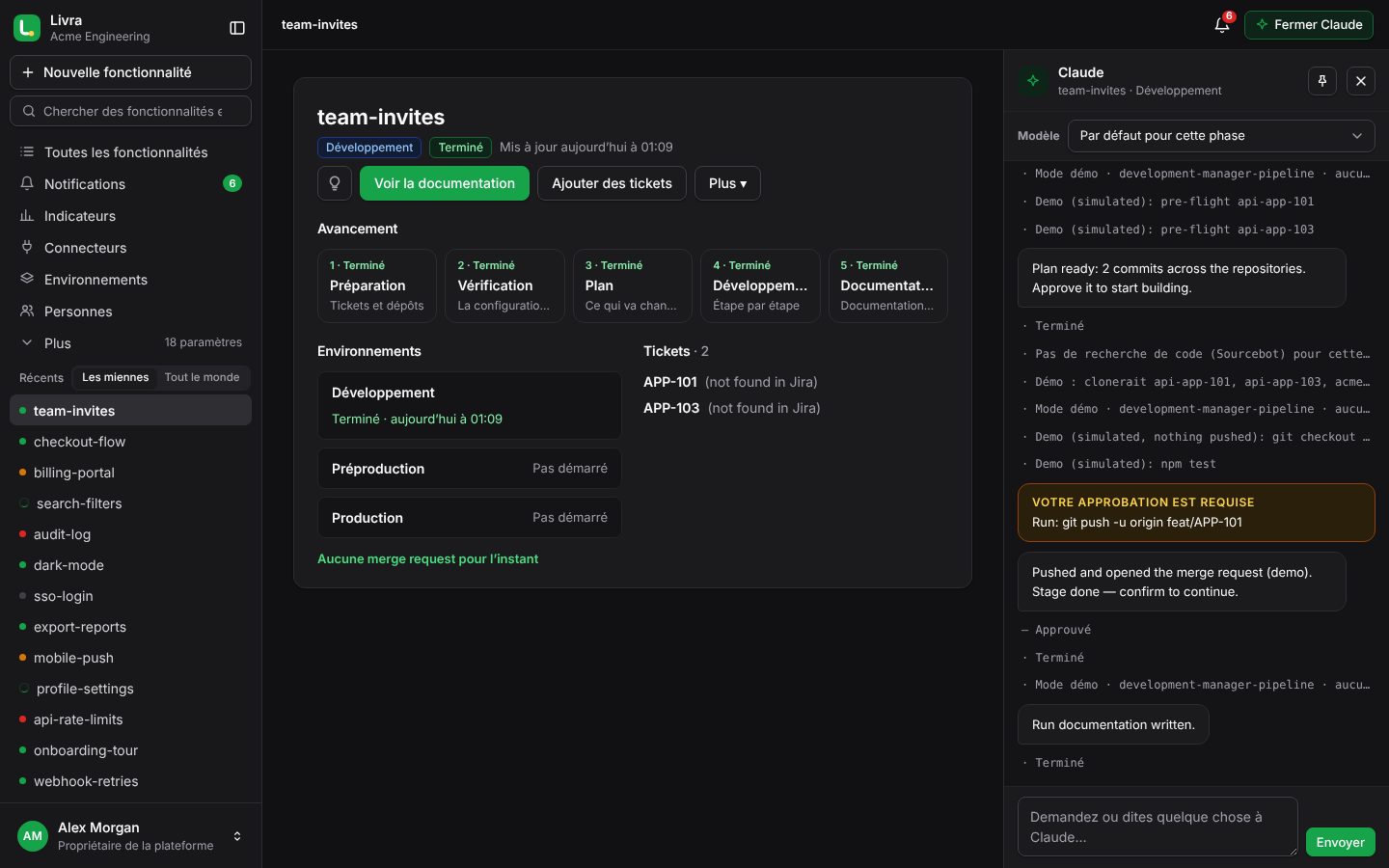1389x868 pixels.
Task: Click the approval request git push card
Action: (1196, 512)
